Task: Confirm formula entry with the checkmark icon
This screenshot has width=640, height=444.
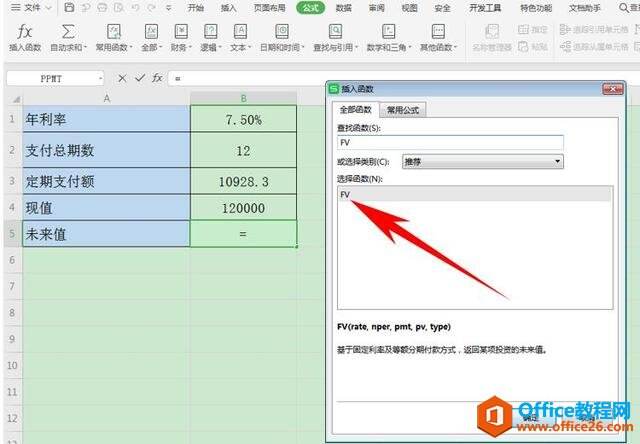Action: (140, 78)
